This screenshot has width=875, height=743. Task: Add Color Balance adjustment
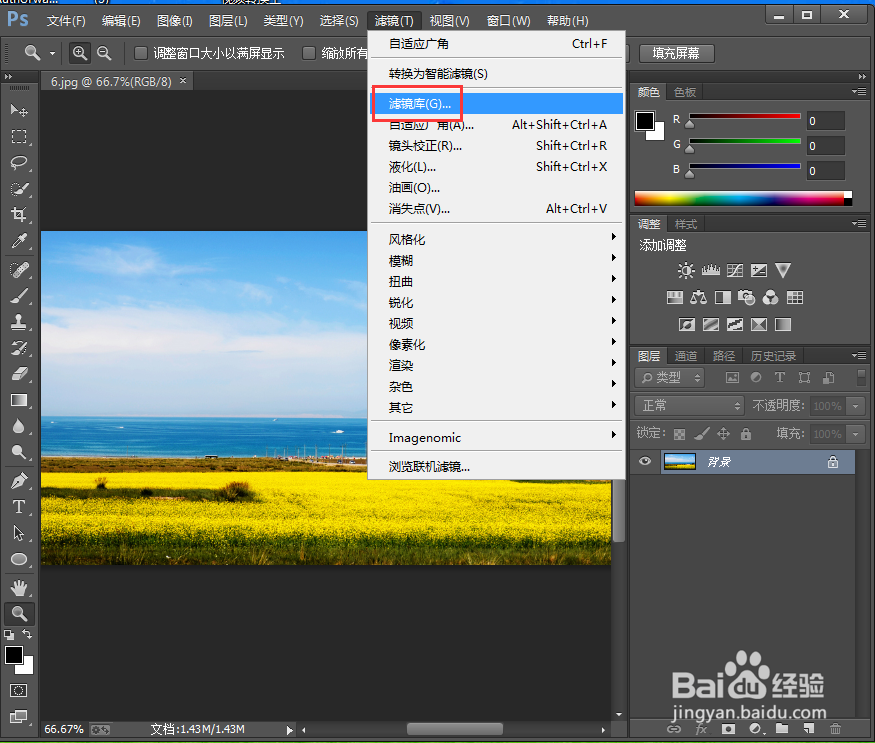[698, 298]
